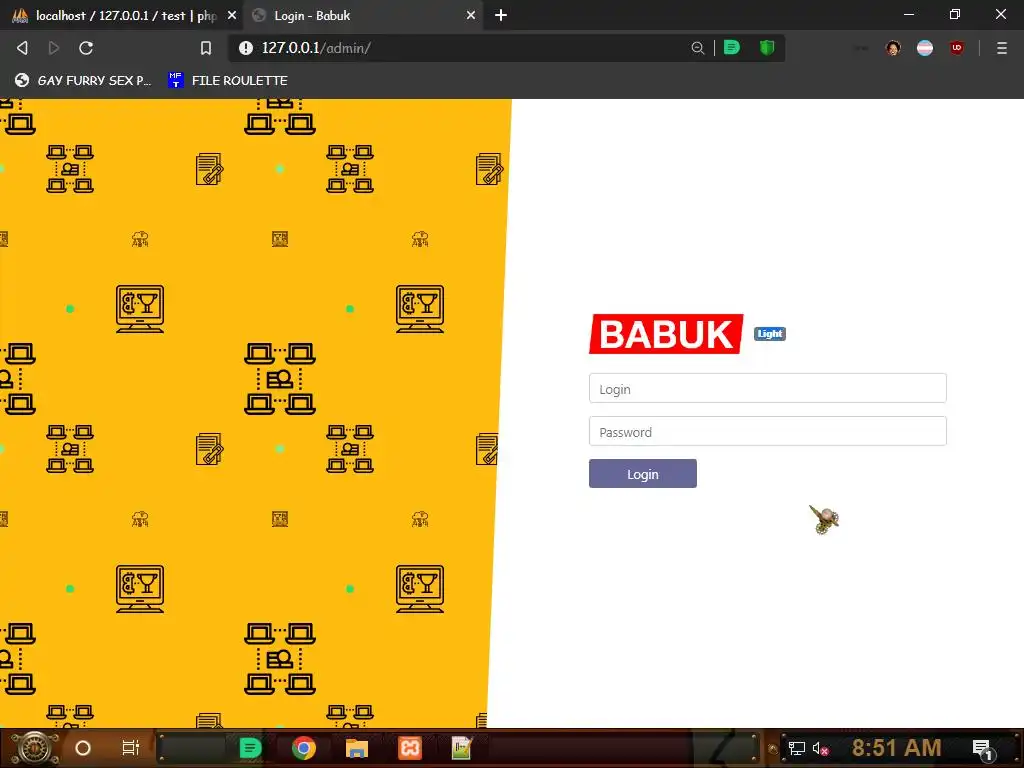Open File Explorer from the taskbar

pos(357,748)
